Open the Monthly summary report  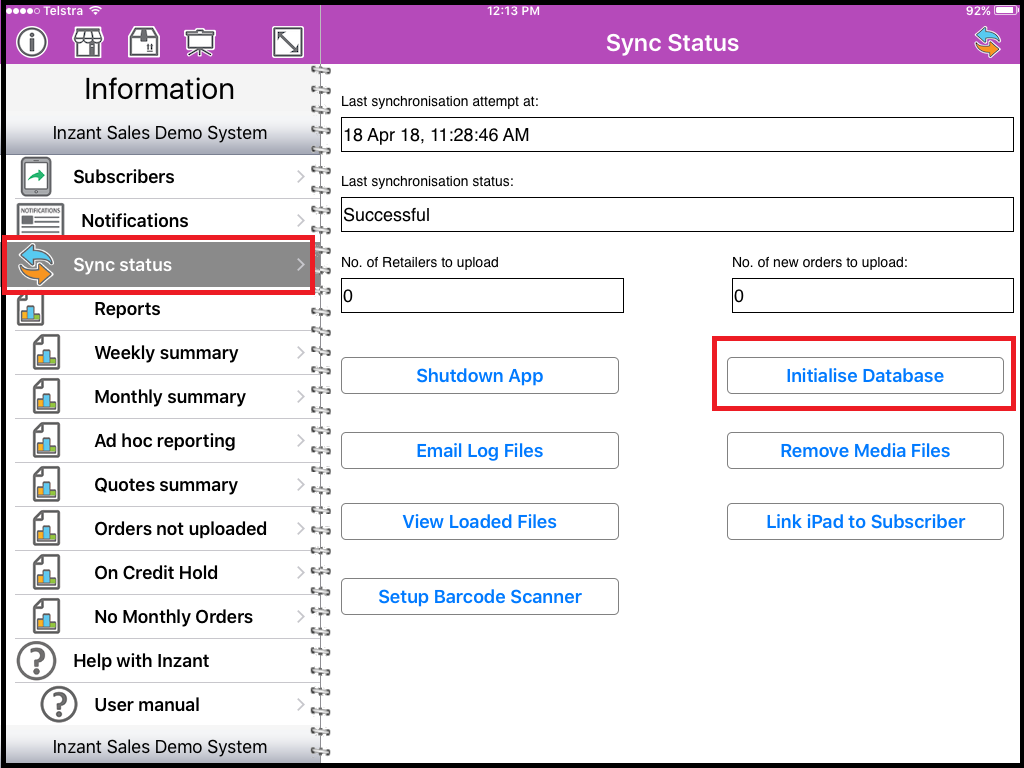[161, 396]
